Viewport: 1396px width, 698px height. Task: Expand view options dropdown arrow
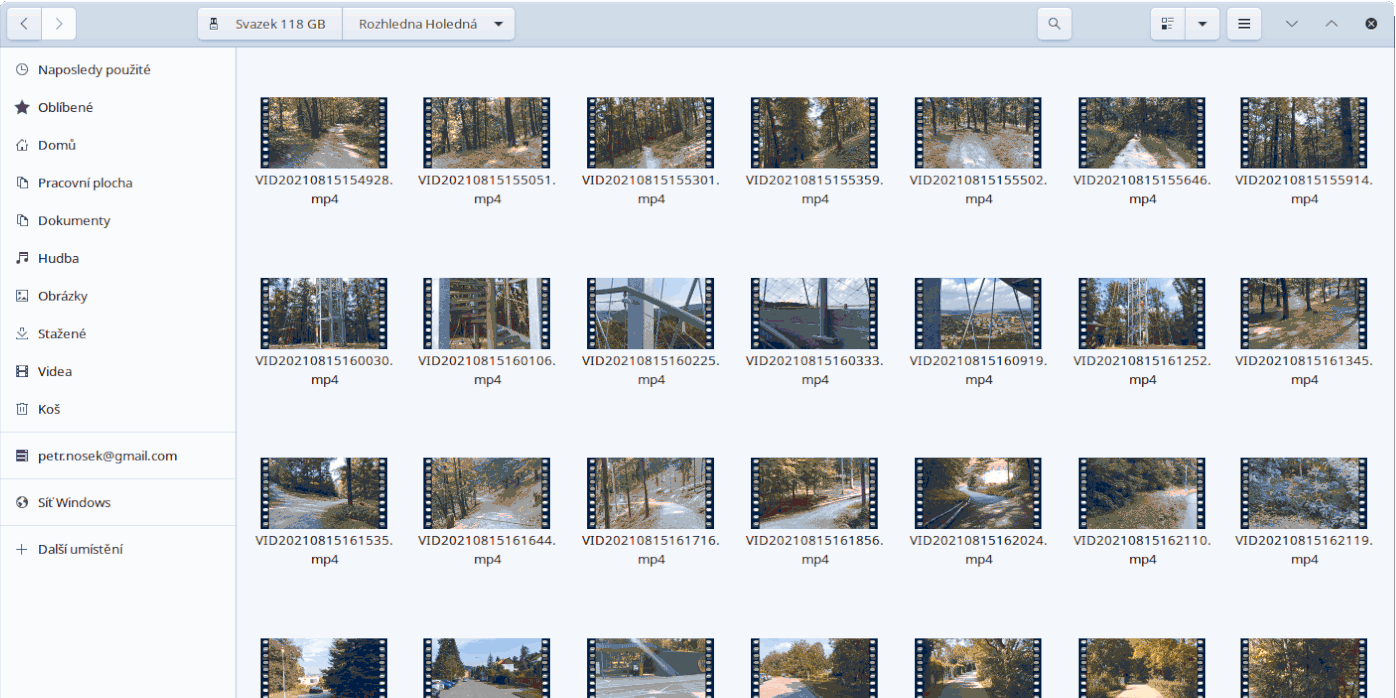tap(1202, 24)
